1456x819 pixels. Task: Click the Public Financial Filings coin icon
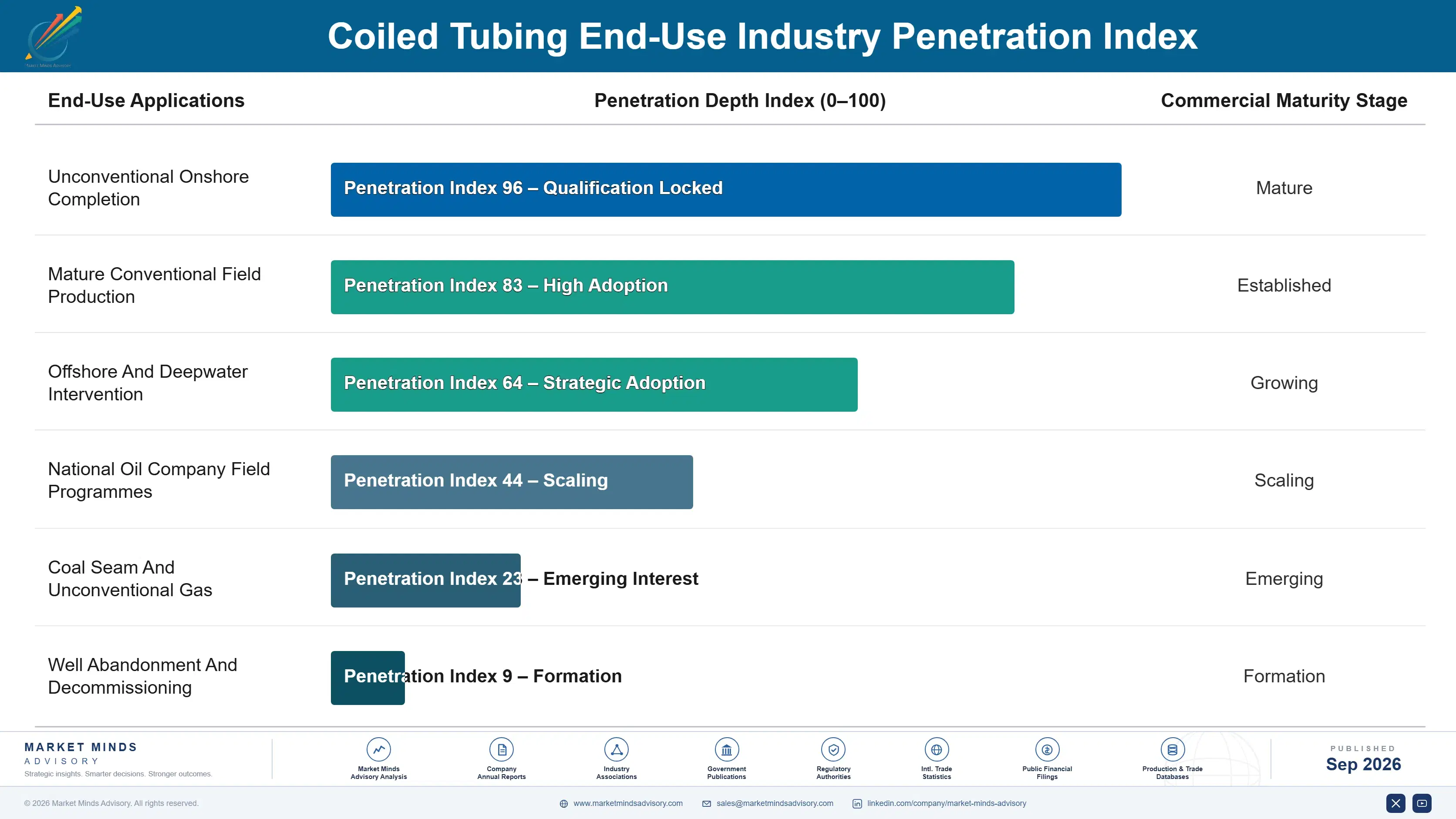(1047, 749)
